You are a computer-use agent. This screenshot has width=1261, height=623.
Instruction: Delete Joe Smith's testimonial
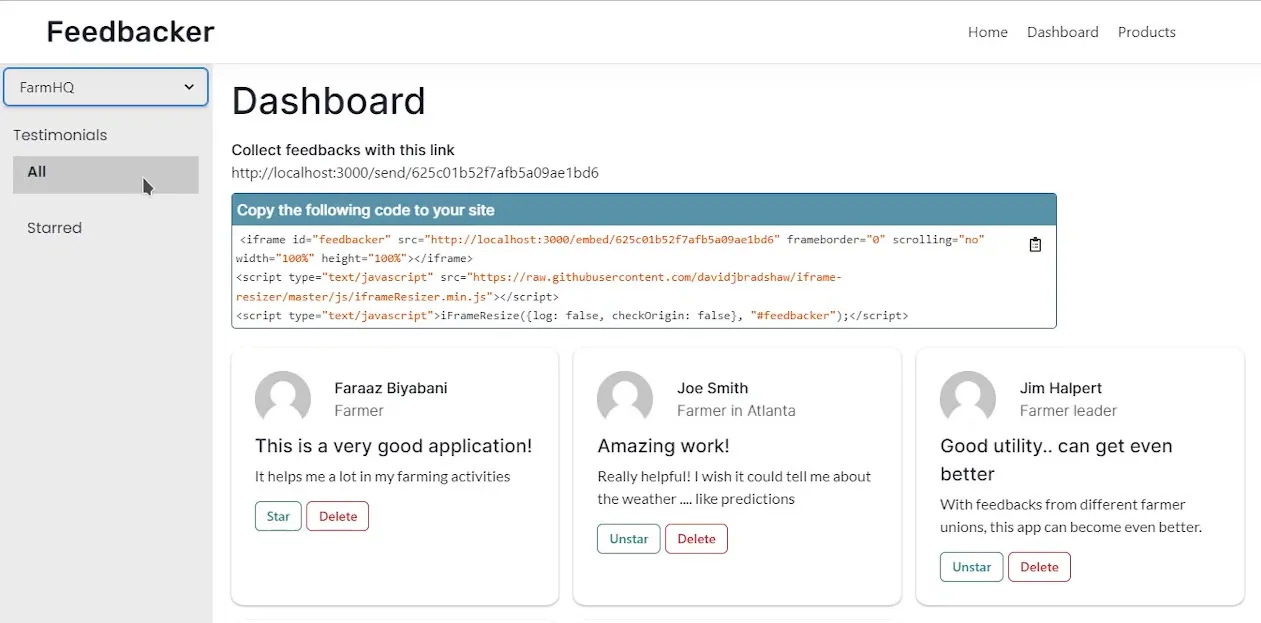[696, 538]
